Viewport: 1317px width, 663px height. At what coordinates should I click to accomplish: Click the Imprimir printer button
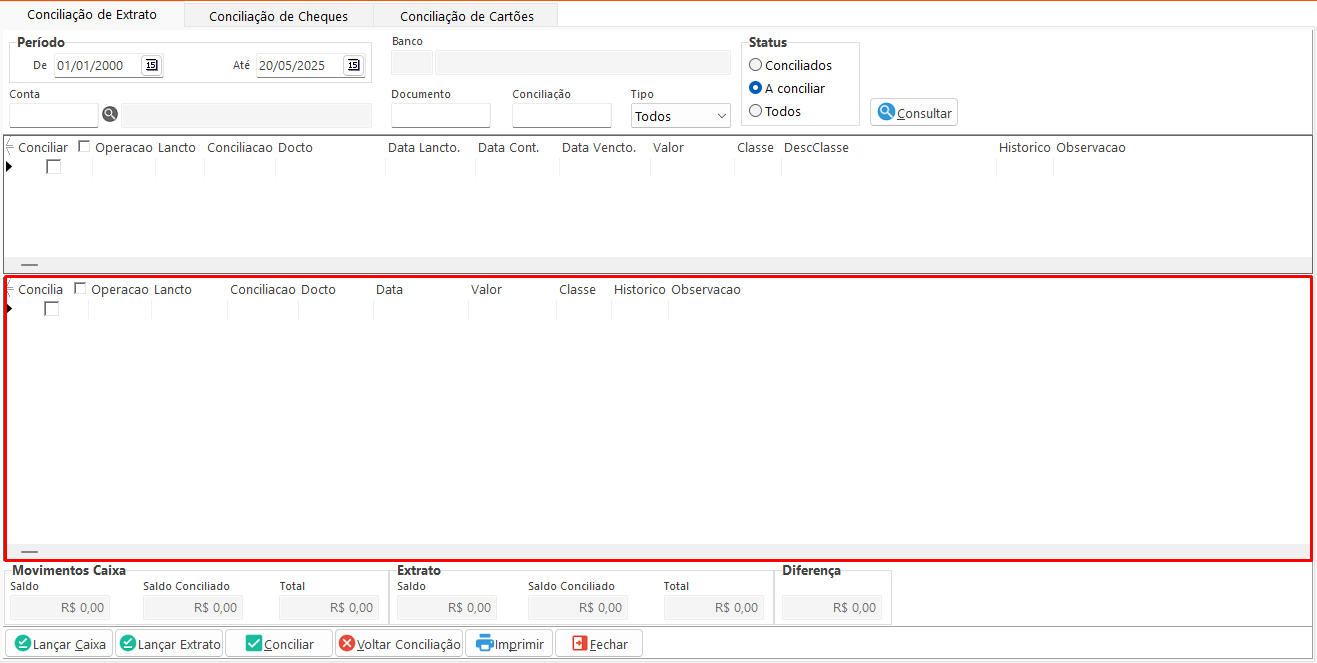coord(509,644)
